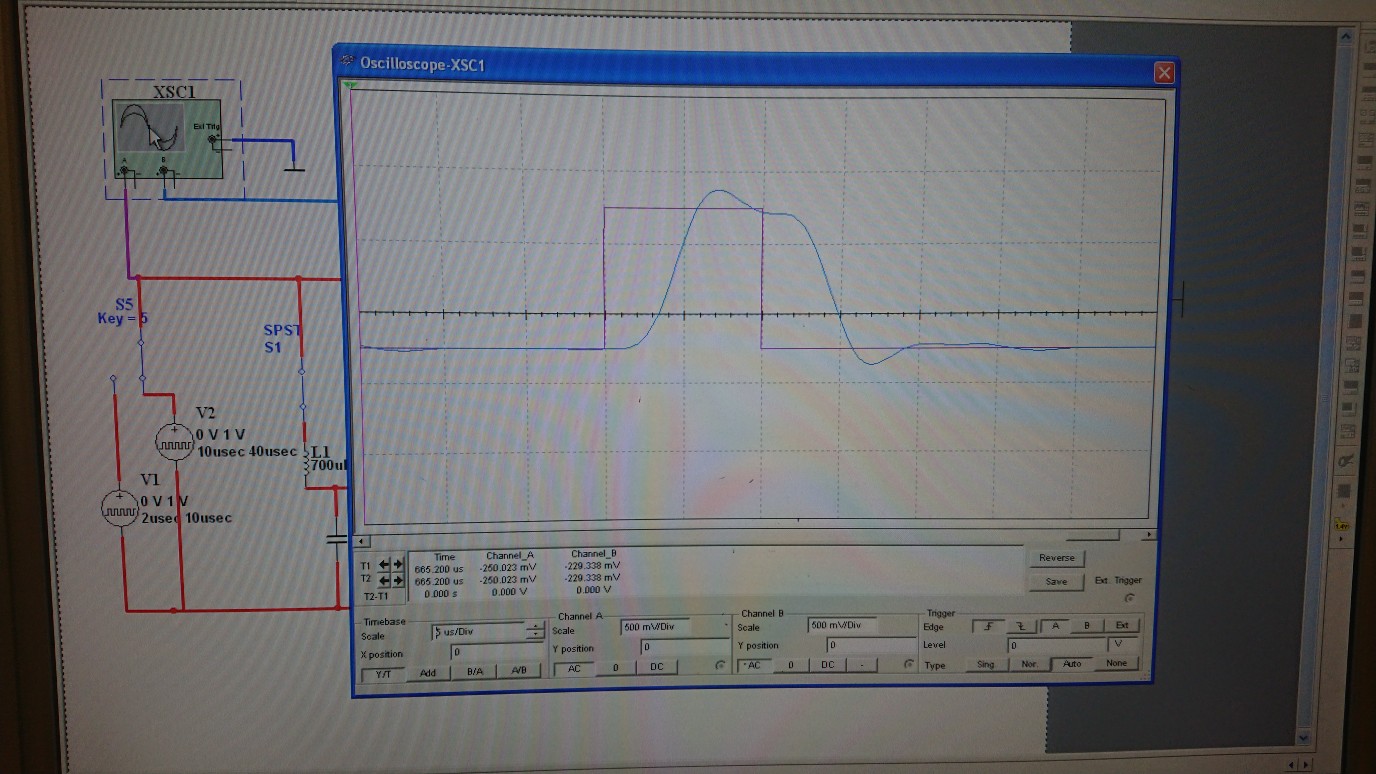
Task: Click the Channel A Y position field
Action: (684, 648)
